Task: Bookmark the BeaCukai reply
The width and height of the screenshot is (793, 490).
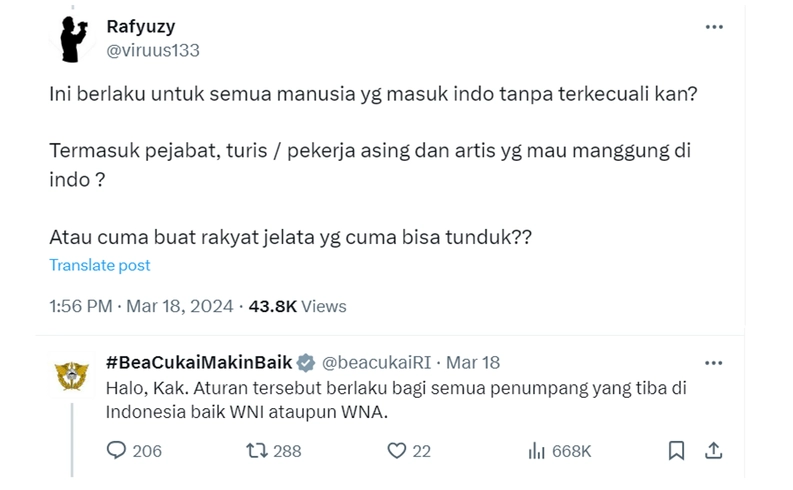Action: click(676, 451)
